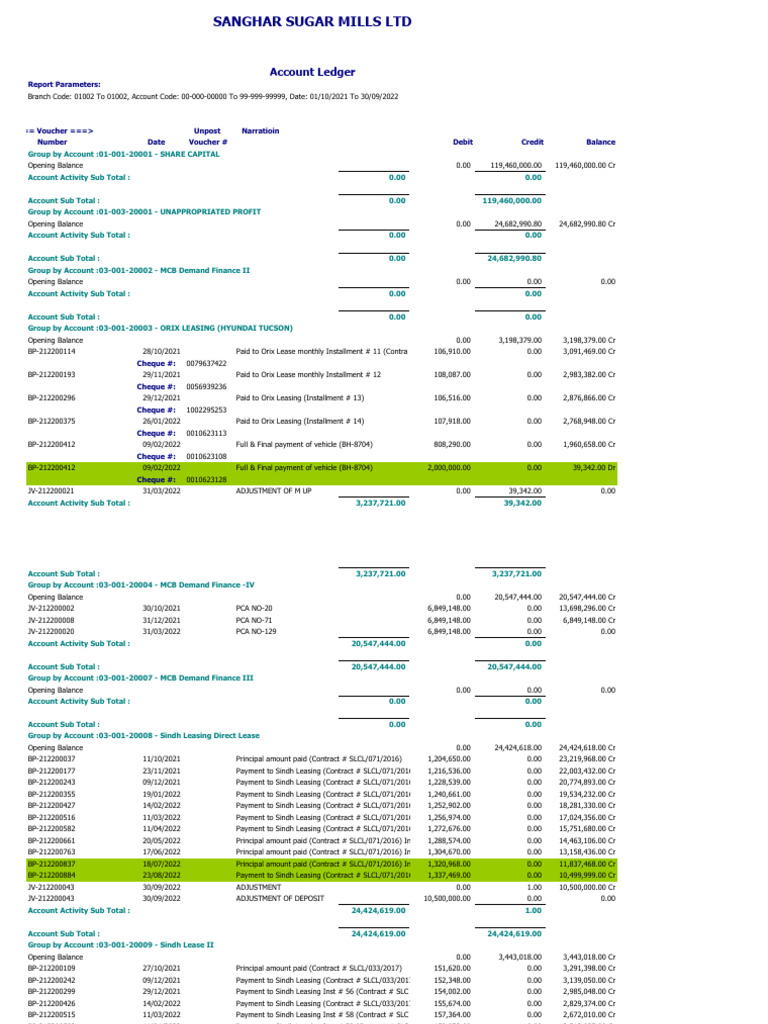The width and height of the screenshot is (768, 1024).
Task: Click voucher number JV-212200021
Action: [51, 490]
